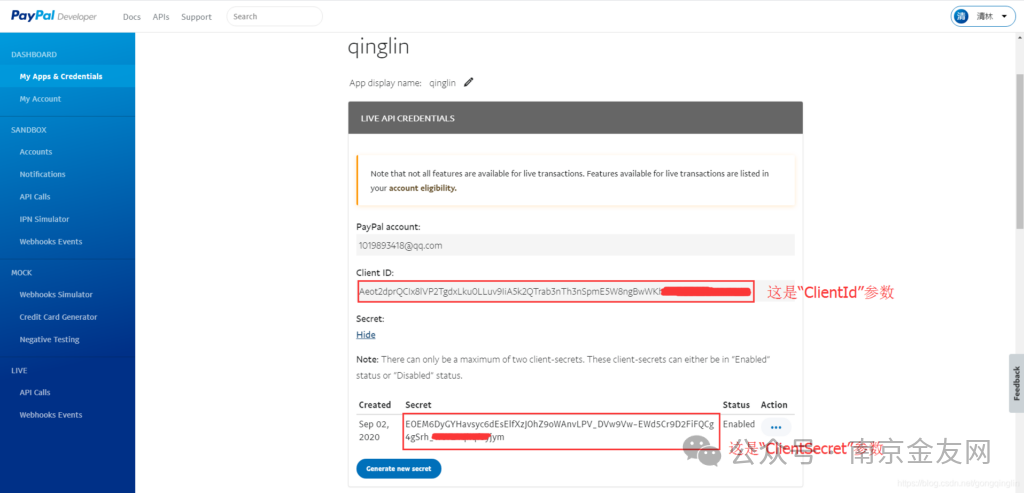Screen dimensions: 1024x493
Task: Open the Feedback side tab
Action: 1015,382
